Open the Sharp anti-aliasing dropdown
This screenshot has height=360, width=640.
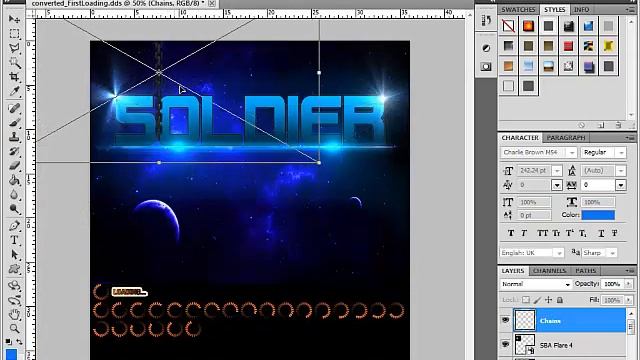tap(612, 253)
